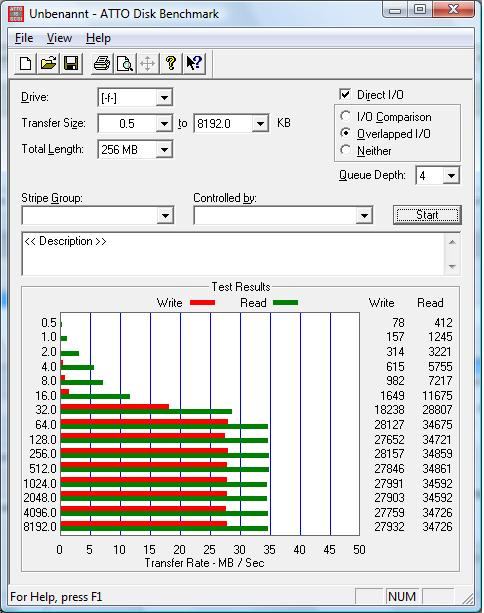Click the Start button

point(427,215)
